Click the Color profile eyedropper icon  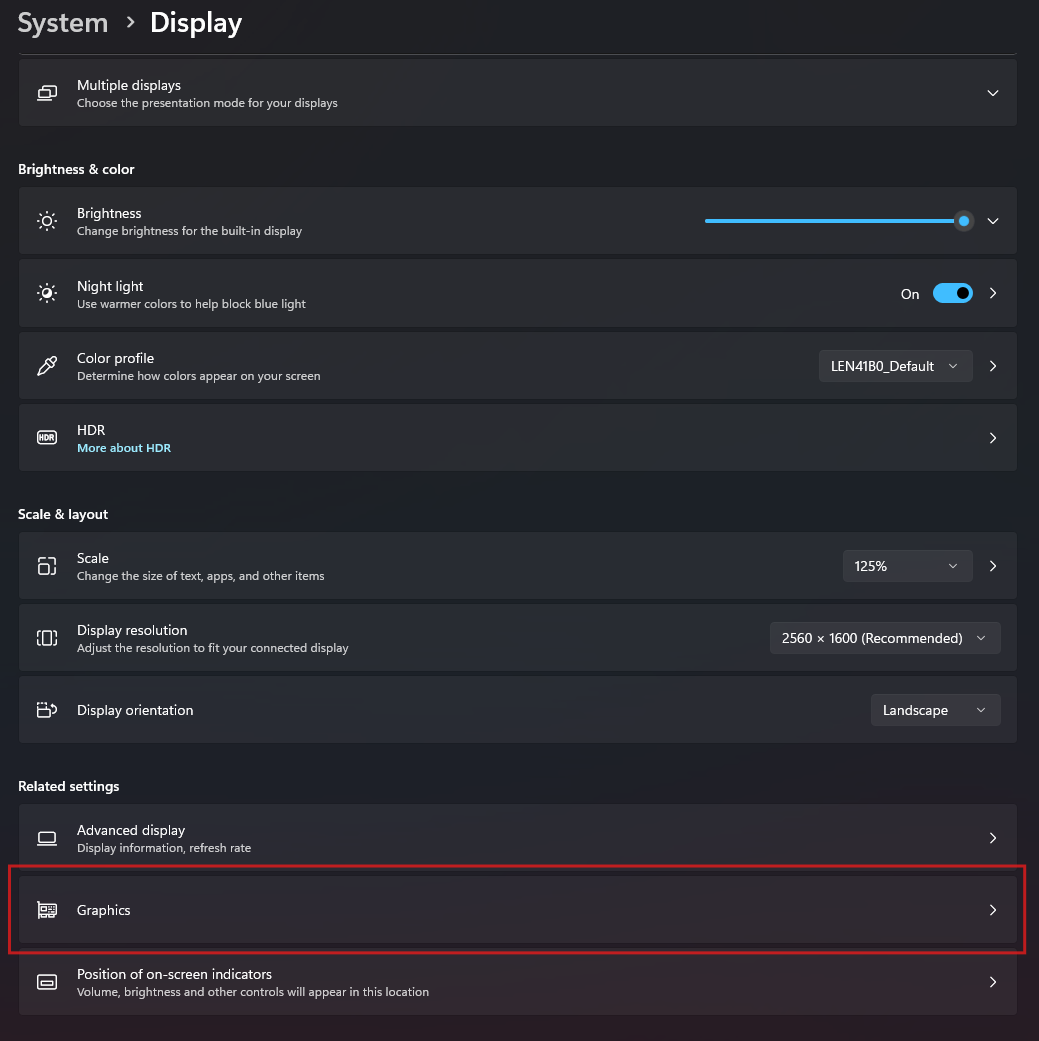coord(46,365)
